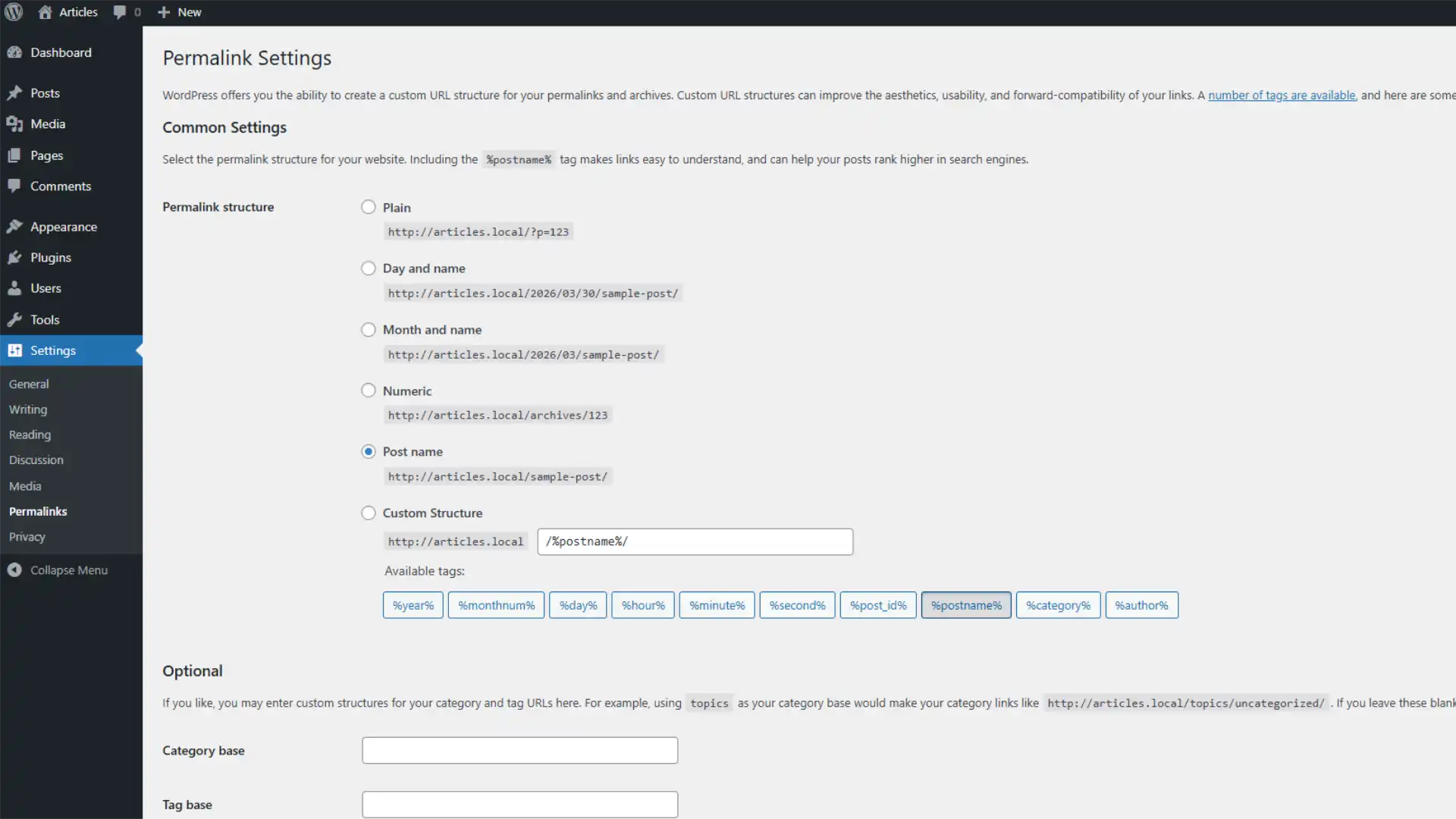Click the Comments speech bubble sidebar icon
Screen dimensions: 1456x819
click(x=14, y=186)
